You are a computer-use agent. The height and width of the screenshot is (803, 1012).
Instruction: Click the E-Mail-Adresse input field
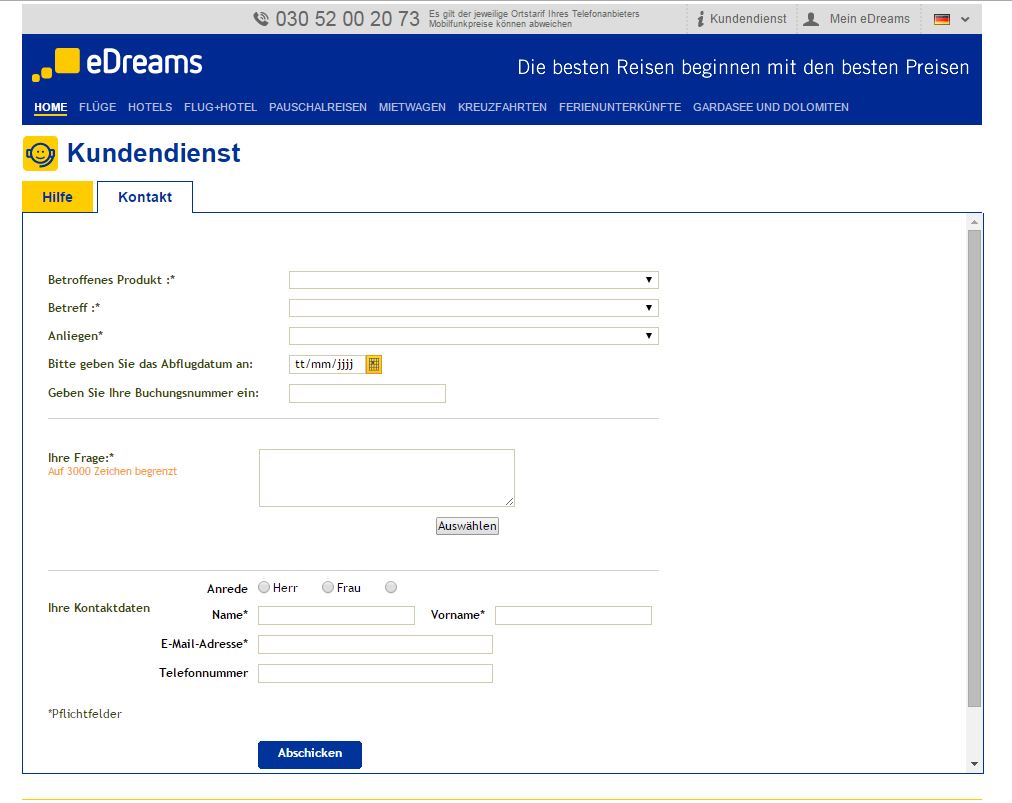click(x=375, y=644)
